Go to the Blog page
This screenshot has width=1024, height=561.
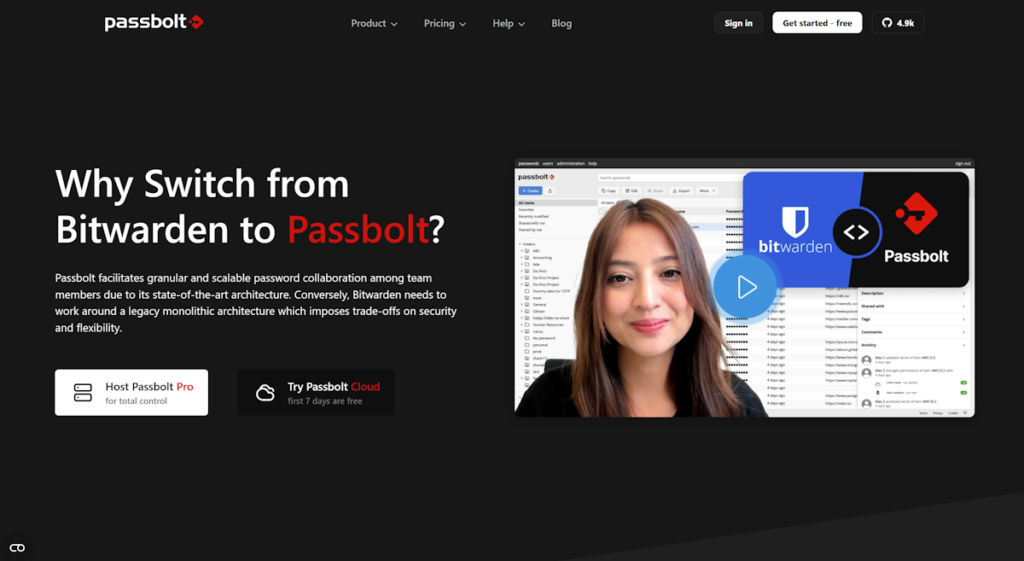point(562,23)
